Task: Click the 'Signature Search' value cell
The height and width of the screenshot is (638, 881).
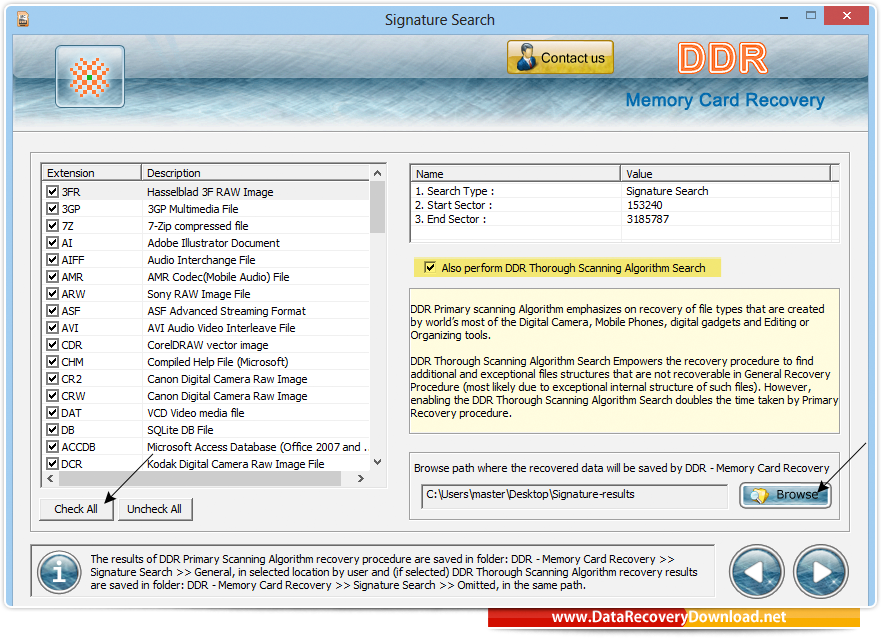Action: point(667,191)
